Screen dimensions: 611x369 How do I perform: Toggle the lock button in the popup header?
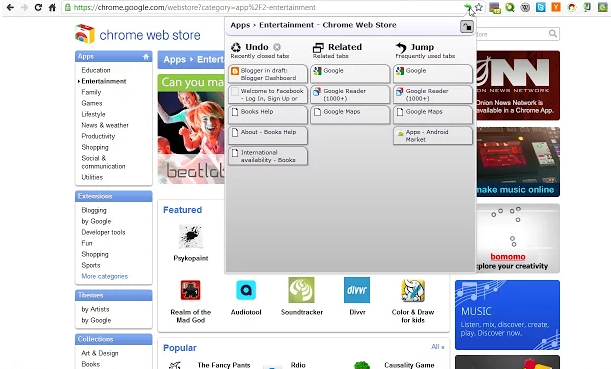[x=466, y=26]
